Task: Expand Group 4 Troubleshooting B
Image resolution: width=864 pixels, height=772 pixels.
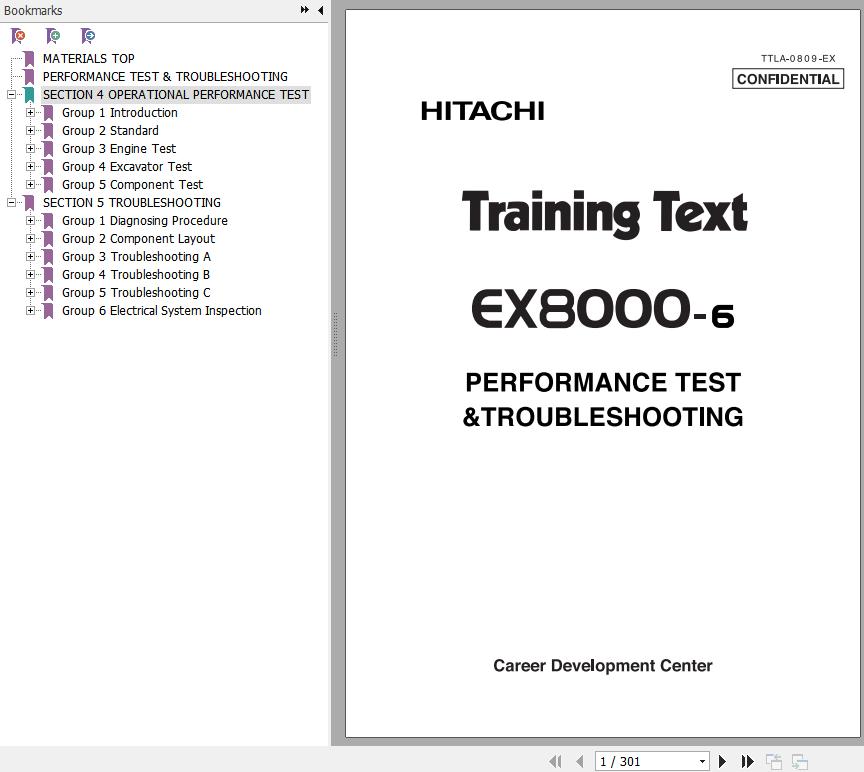Action: pyautogui.click(x=30, y=274)
